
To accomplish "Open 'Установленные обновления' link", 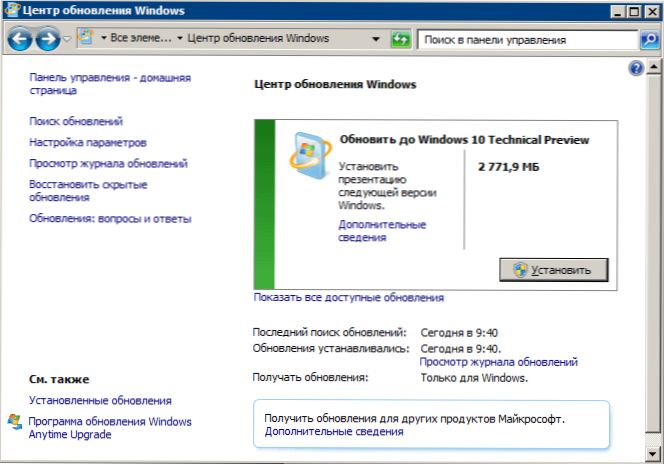I will pyautogui.click(x=100, y=400).
